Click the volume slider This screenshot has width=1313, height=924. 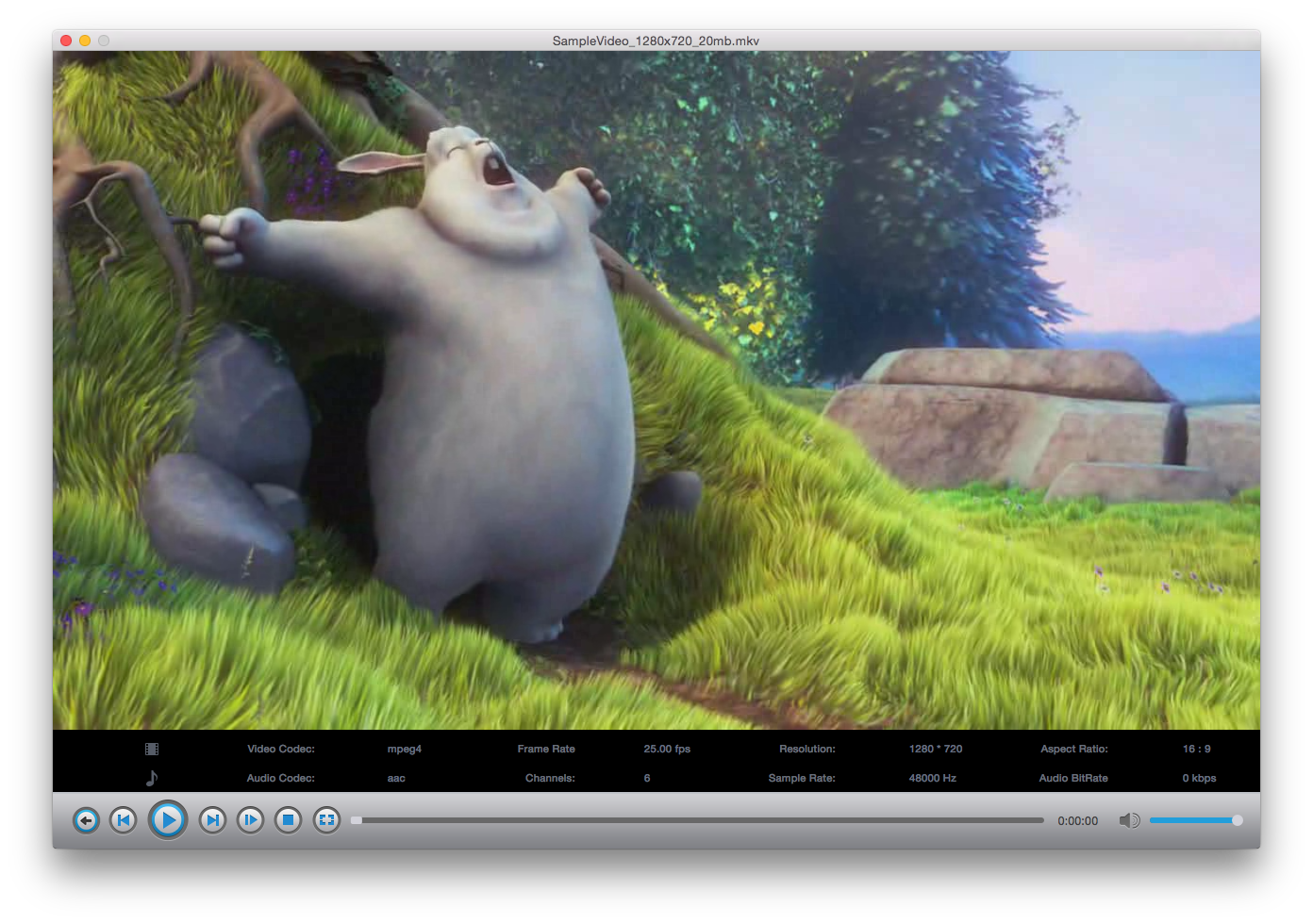pos(1196,820)
